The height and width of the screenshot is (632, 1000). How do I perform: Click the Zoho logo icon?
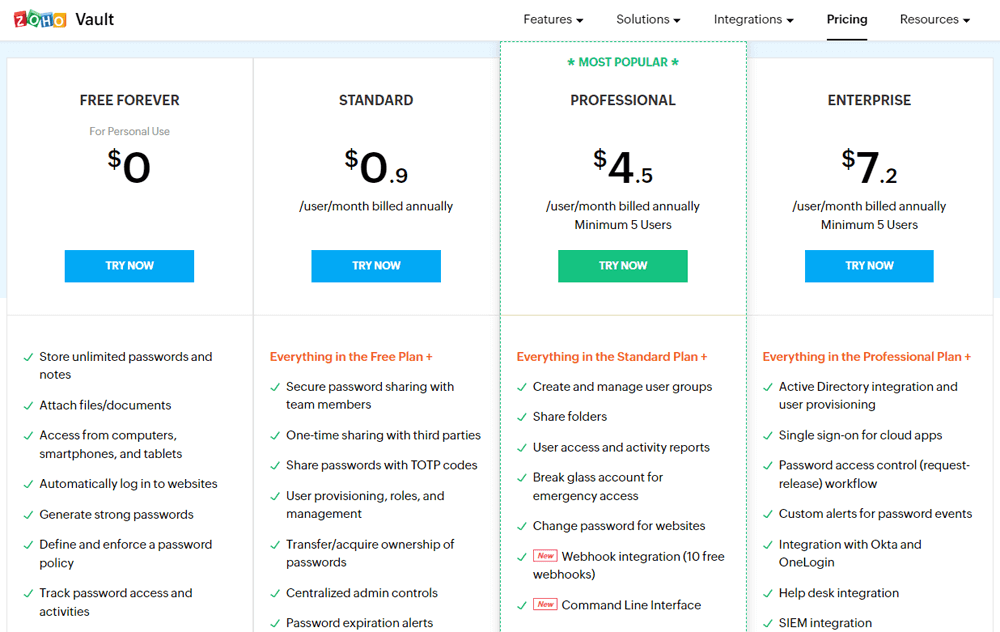(39, 18)
